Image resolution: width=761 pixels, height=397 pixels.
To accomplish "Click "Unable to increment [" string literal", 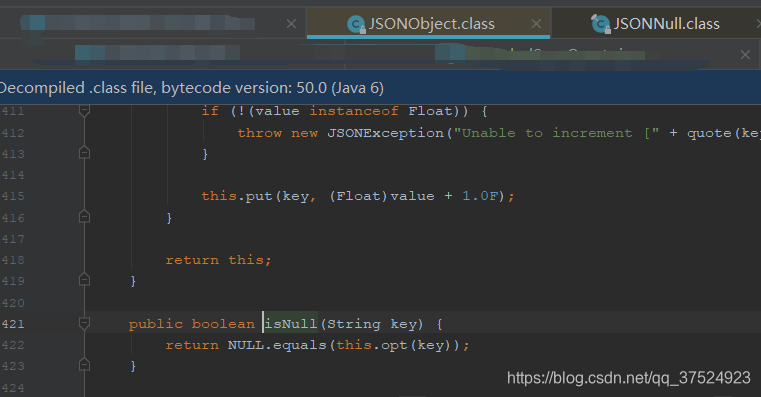I will (556, 133).
